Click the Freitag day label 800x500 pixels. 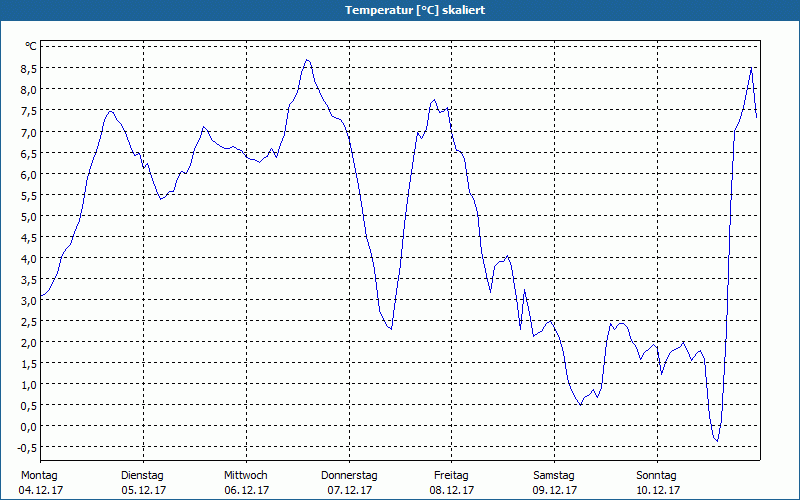pyautogui.click(x=452, y=475)
